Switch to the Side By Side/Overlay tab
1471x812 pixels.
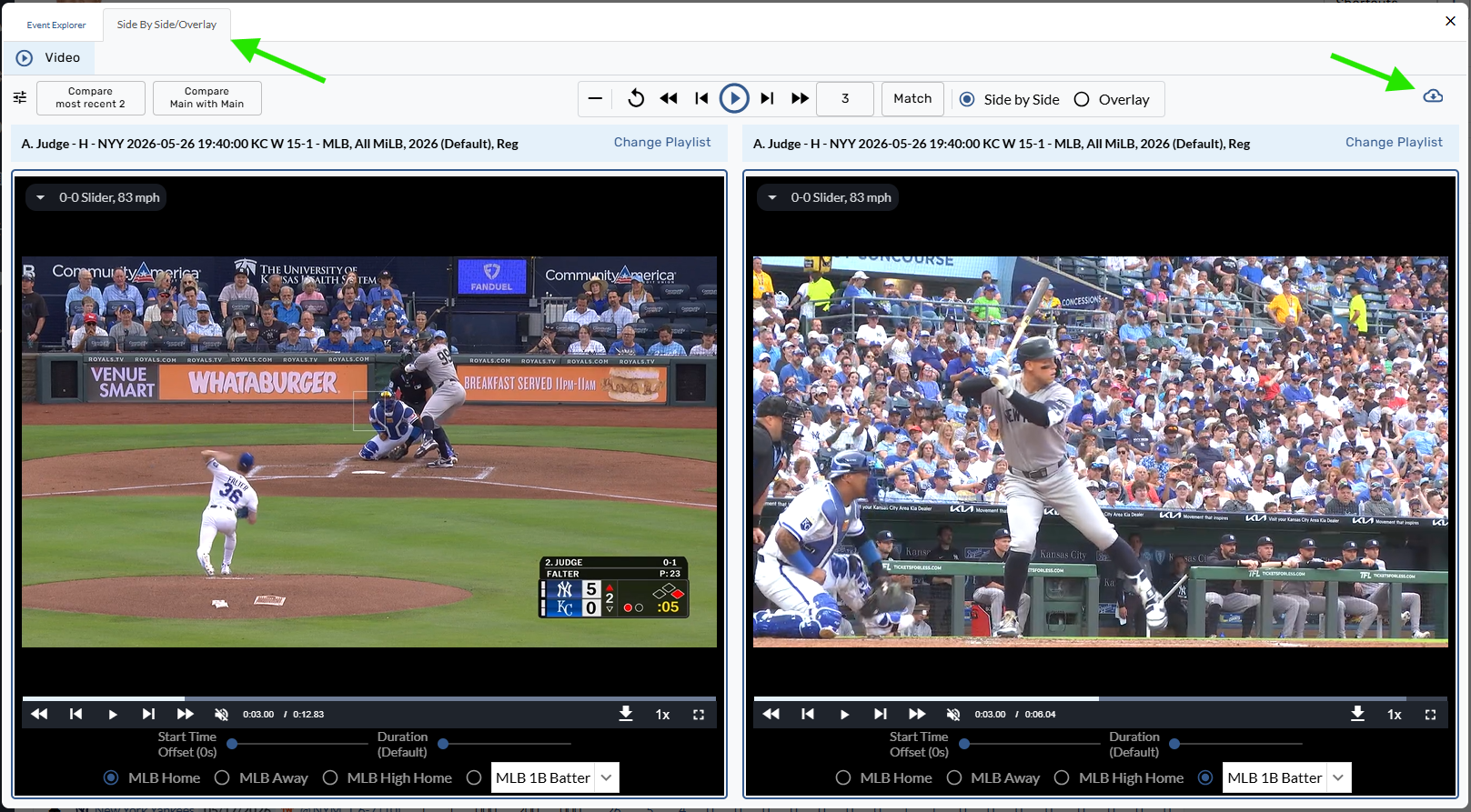(166, 25)
